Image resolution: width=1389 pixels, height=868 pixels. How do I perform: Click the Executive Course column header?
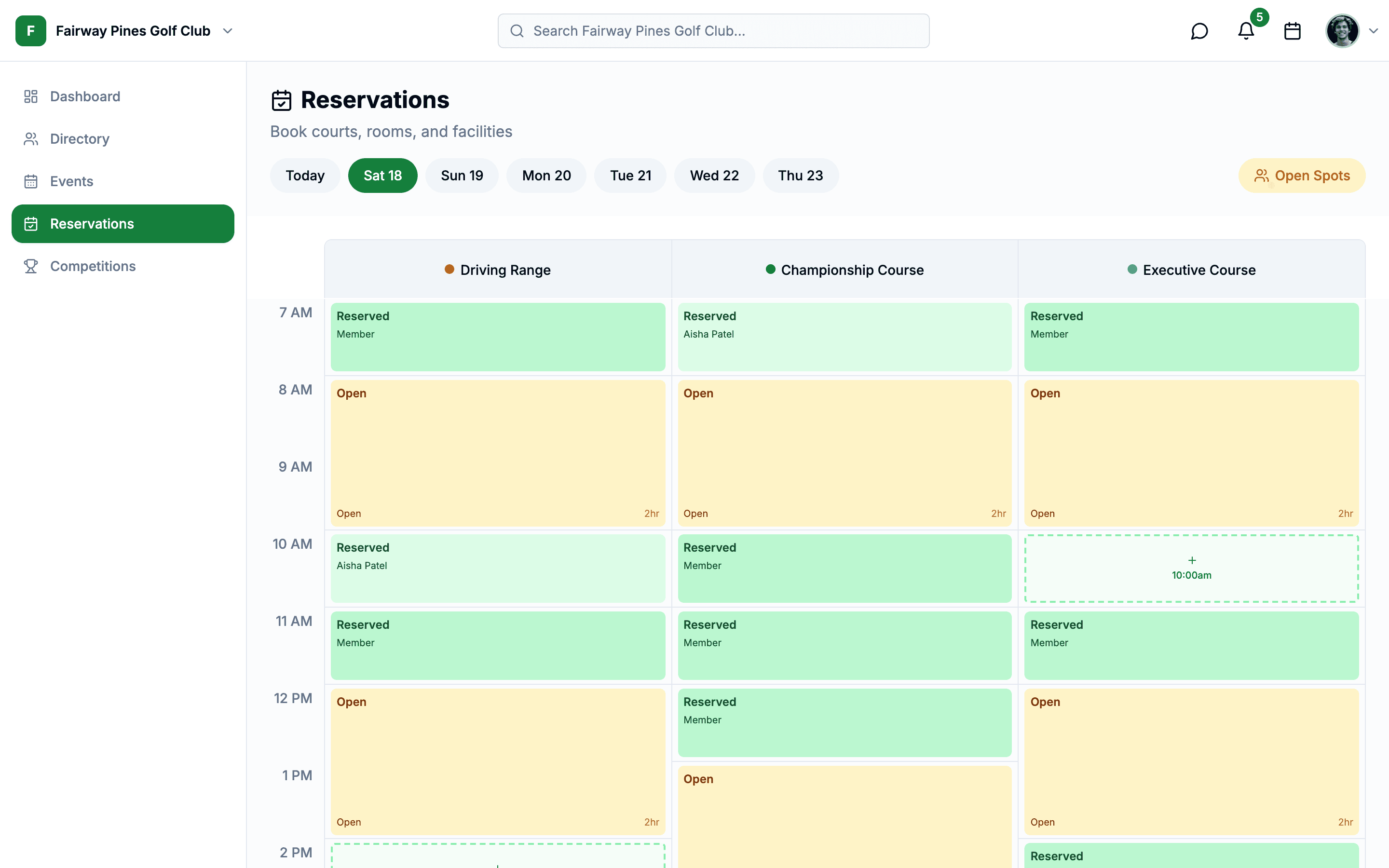1192,270
